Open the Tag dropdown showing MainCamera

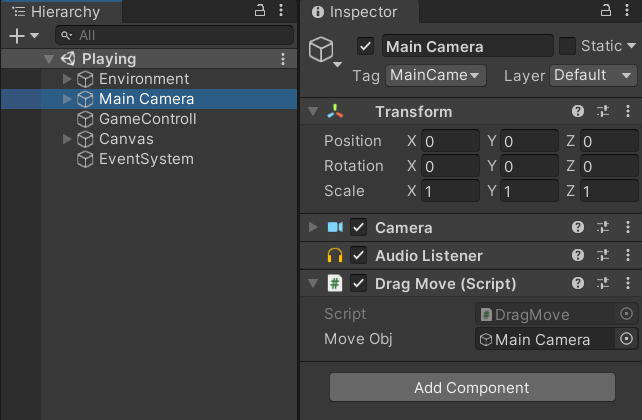point(435,75)
